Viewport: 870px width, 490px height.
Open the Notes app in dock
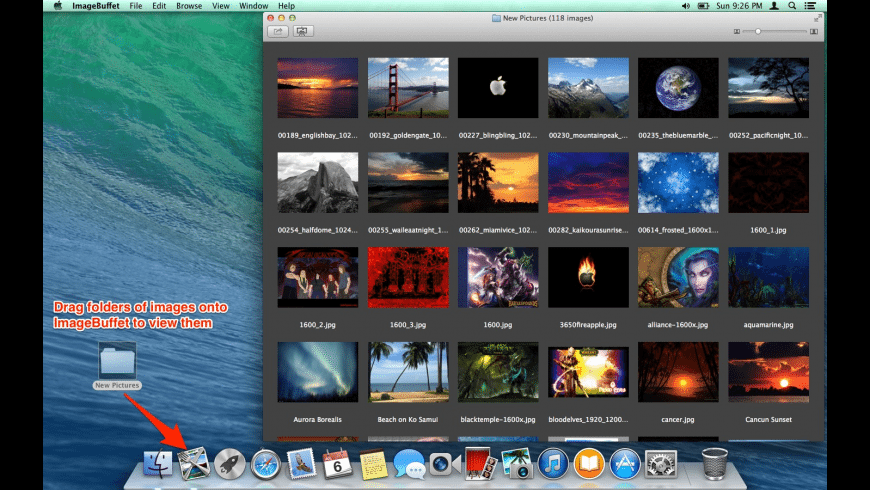coord(373,464)
